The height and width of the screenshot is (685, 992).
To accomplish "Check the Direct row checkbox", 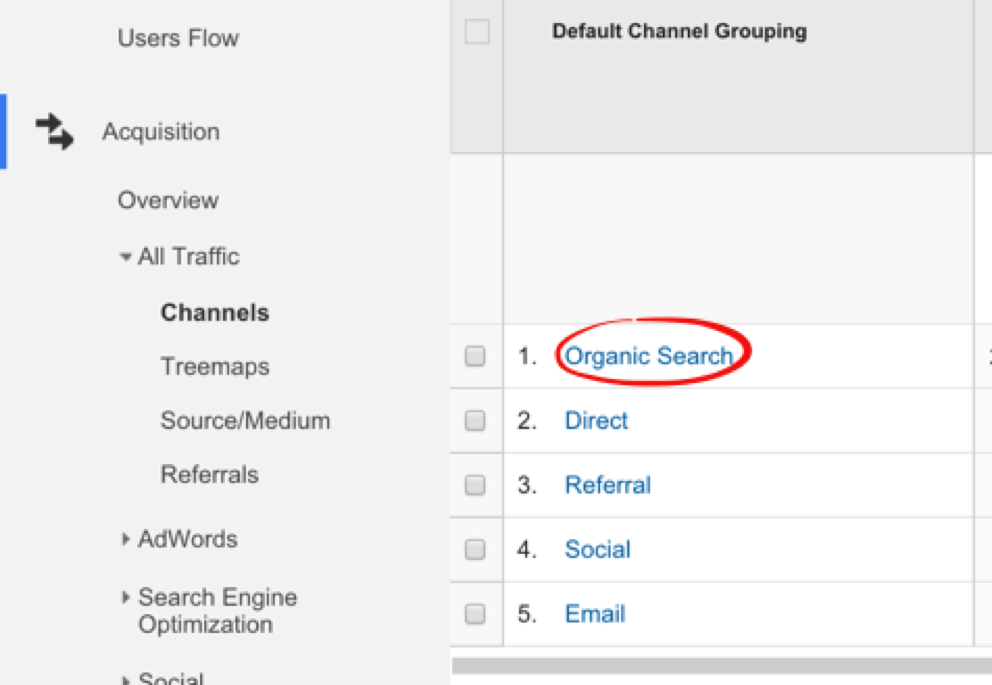I will click(476, 420).
